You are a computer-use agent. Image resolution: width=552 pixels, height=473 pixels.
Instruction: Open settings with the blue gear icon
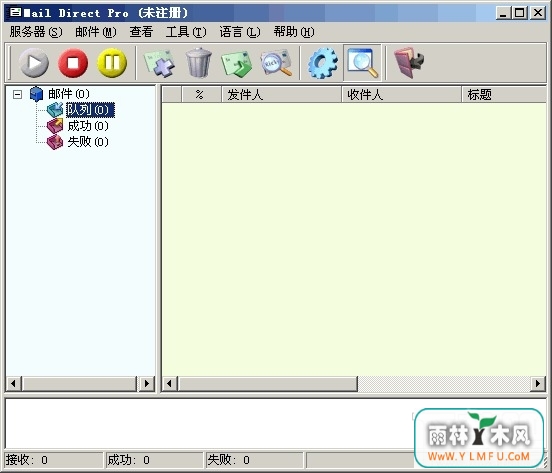[x=323, y=63]
